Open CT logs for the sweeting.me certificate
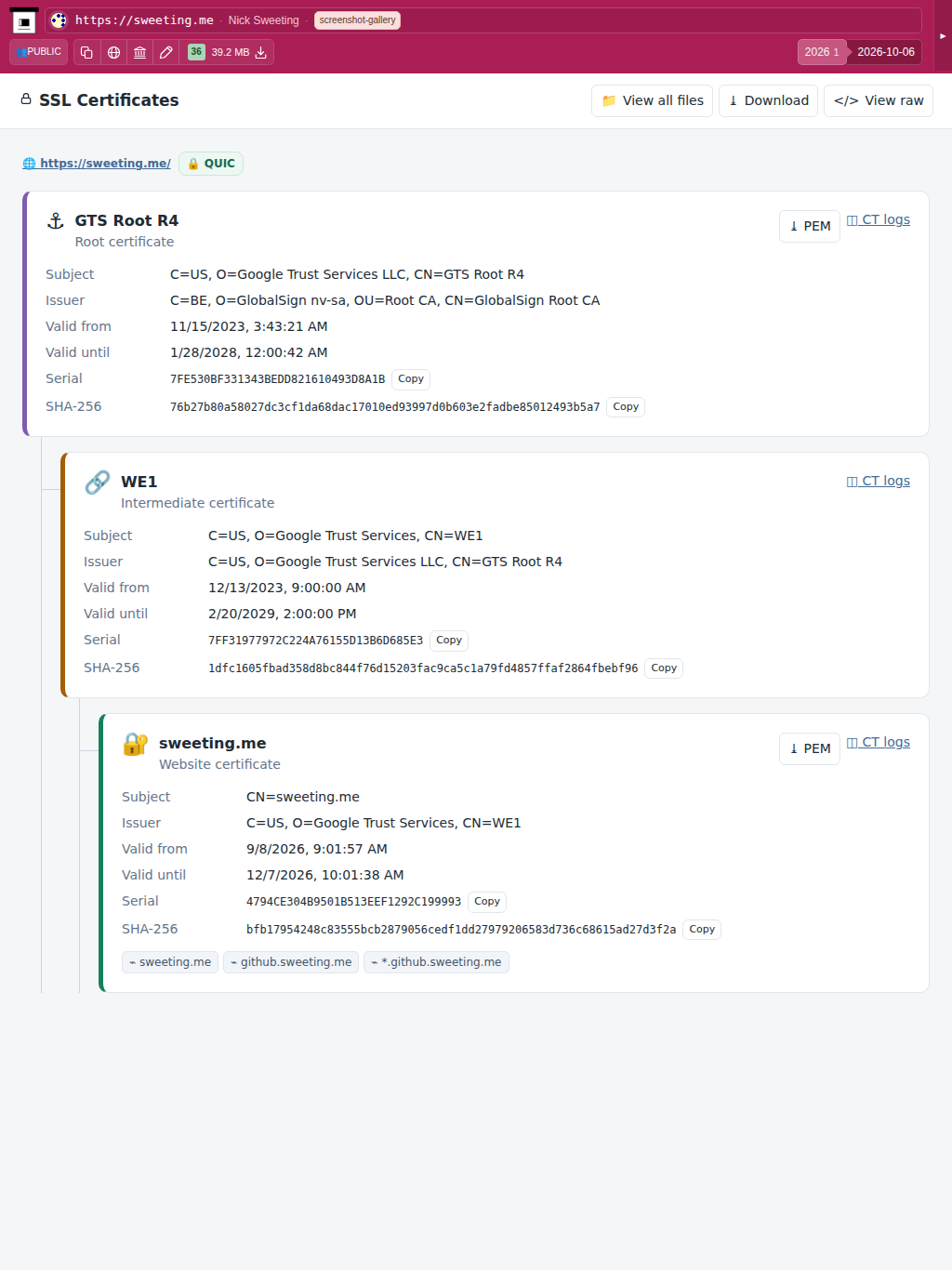Image resolution: width=952 pixels, height=1270 pixels. 879,742
